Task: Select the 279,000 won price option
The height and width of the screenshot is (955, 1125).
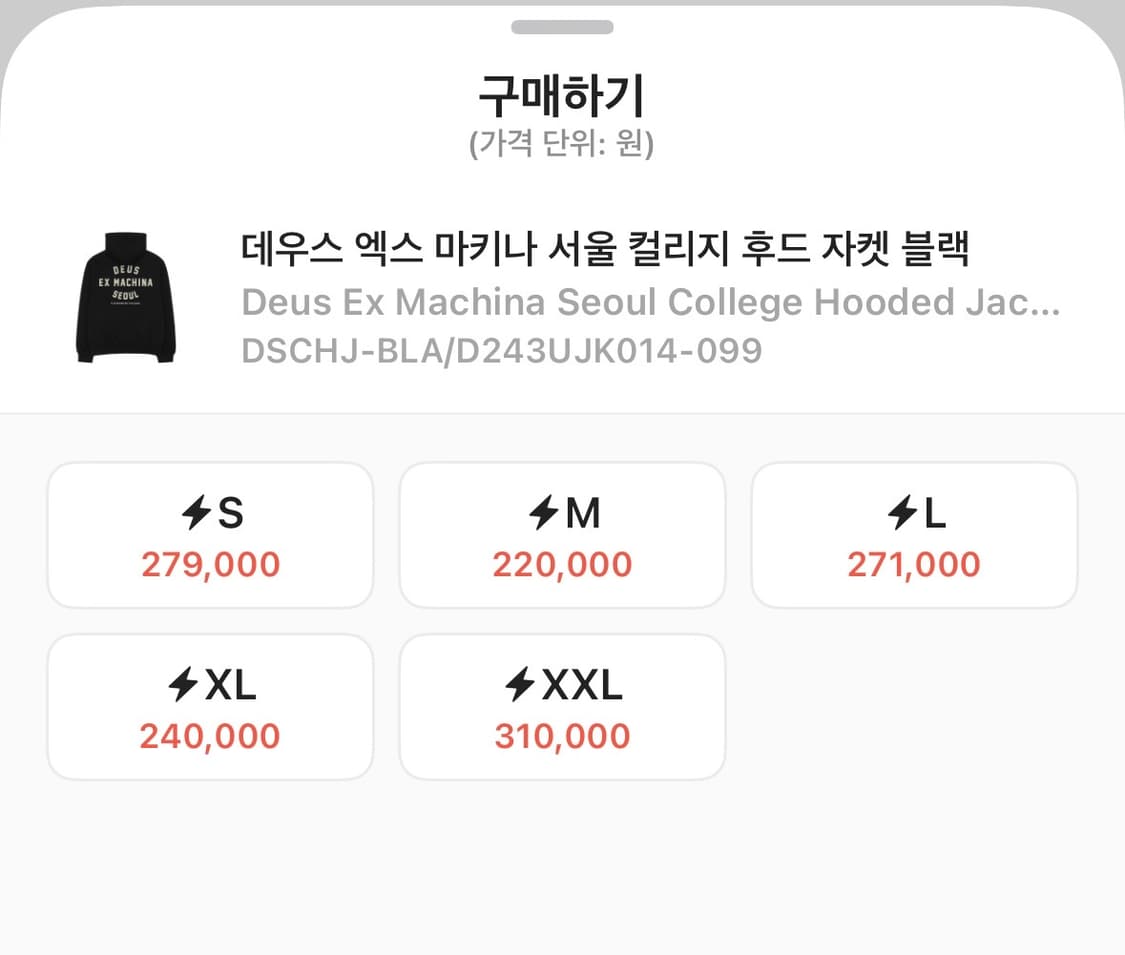Action: 210,565
